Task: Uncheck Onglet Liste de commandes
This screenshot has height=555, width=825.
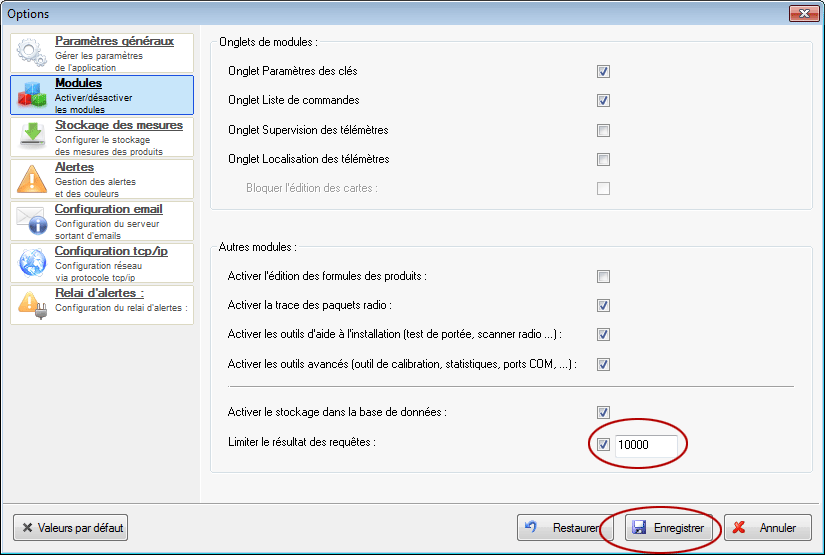Action: coord(603,100)
